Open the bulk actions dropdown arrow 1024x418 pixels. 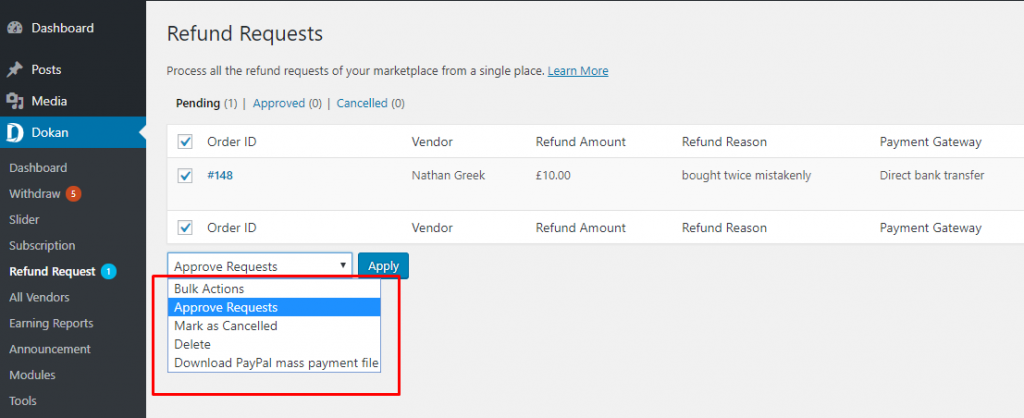(343, 266)
